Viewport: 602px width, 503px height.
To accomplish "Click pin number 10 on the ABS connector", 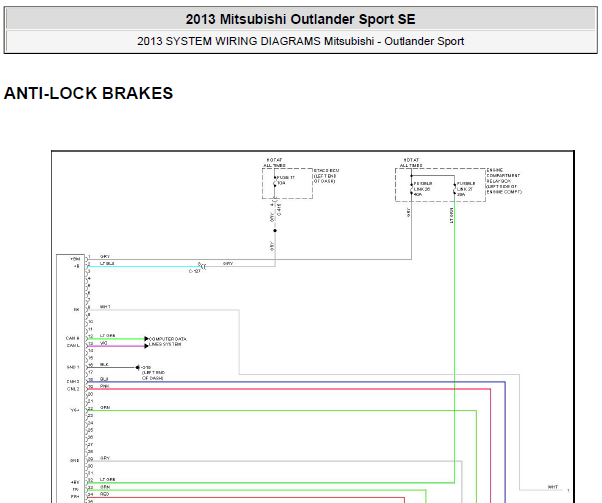I will click(91, 322).
